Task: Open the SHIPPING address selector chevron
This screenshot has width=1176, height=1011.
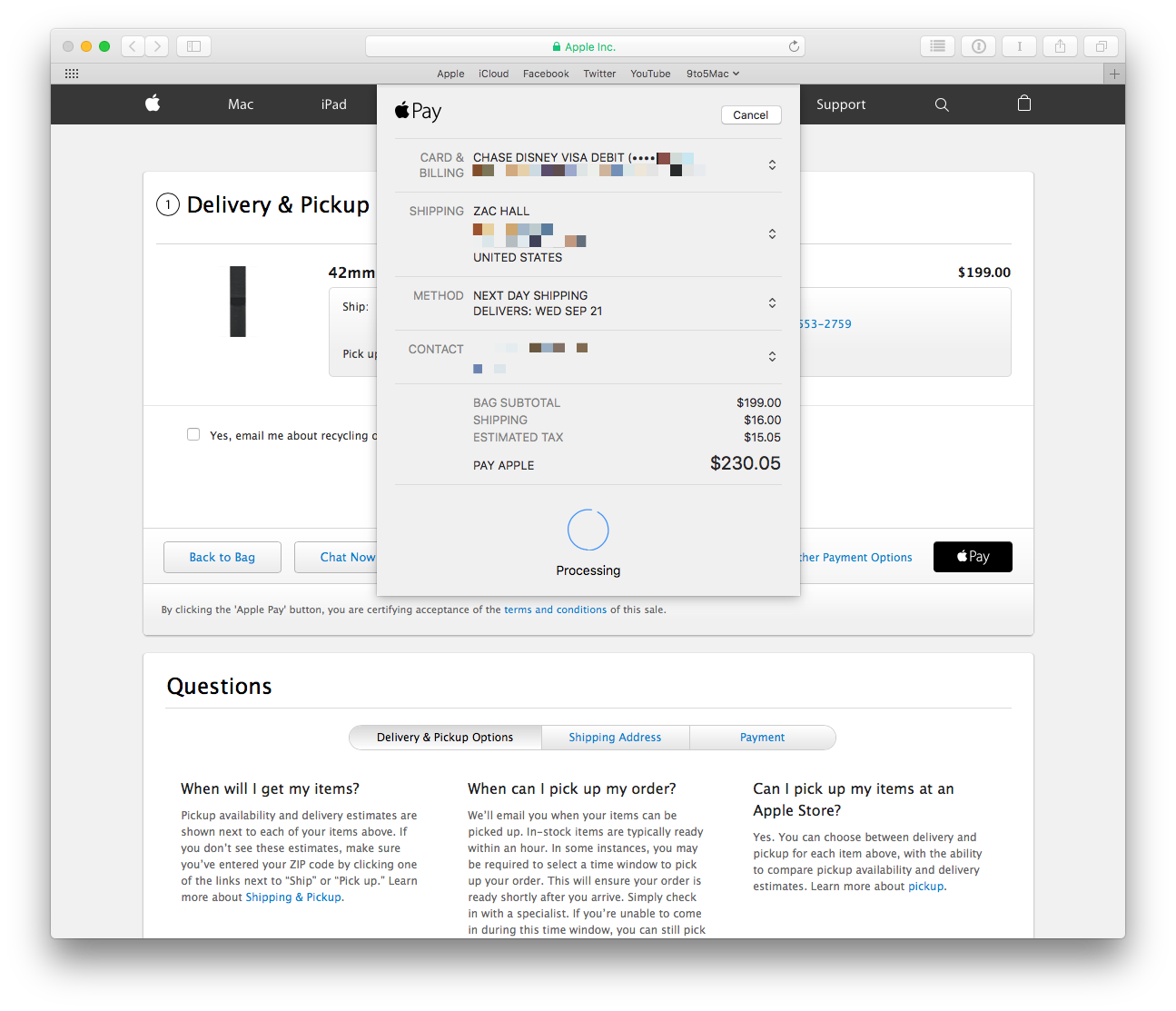Action: point(772,233)
